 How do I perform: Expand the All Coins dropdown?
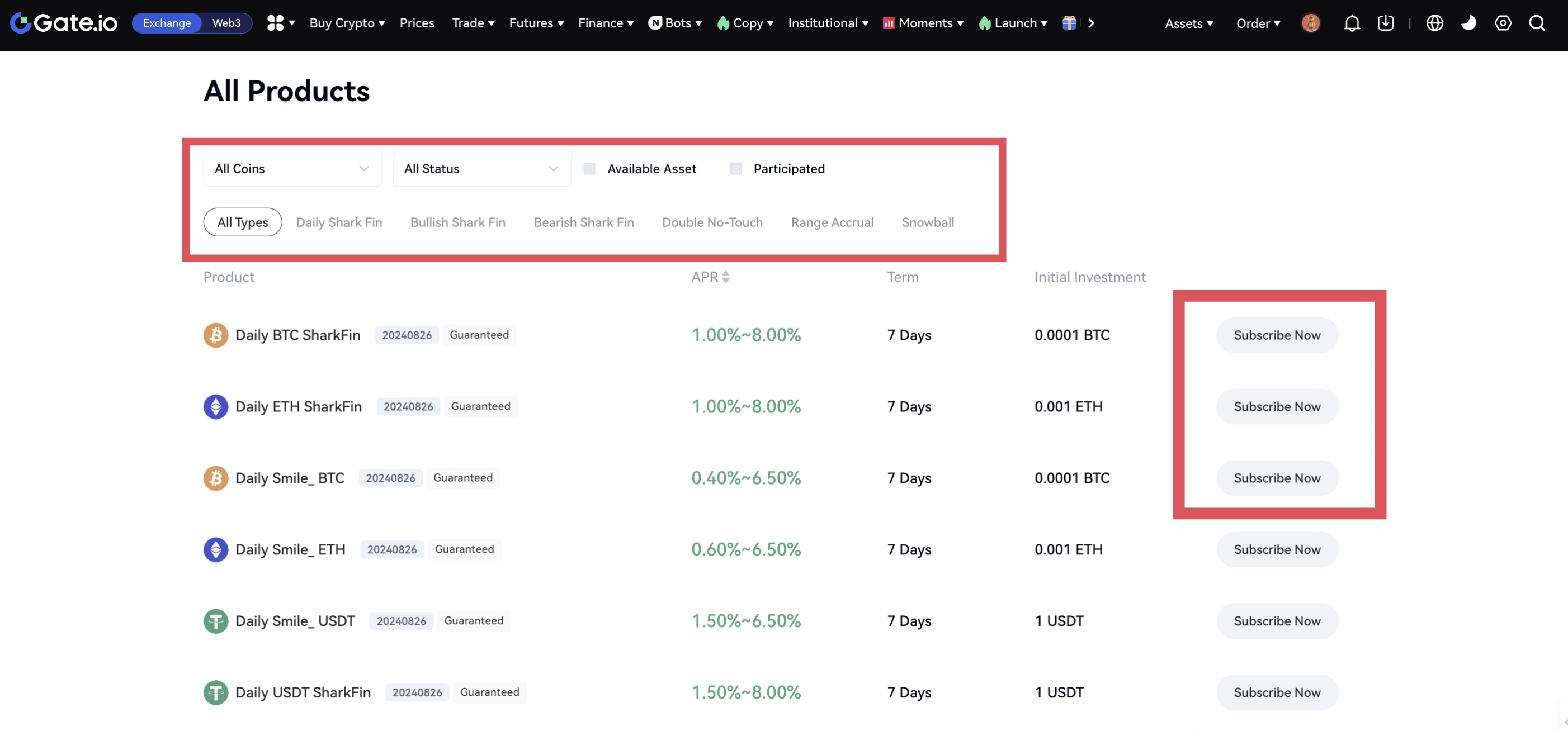point(292,169)
